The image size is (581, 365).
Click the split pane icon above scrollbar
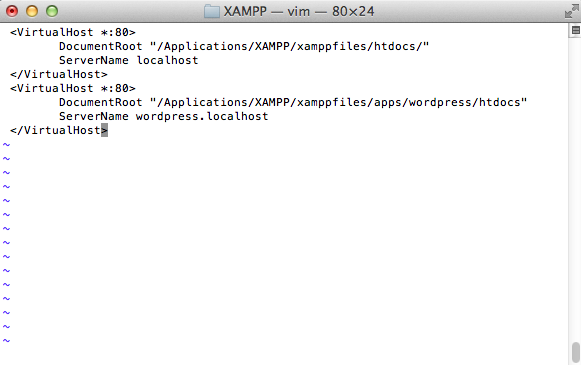coord(575,30)
